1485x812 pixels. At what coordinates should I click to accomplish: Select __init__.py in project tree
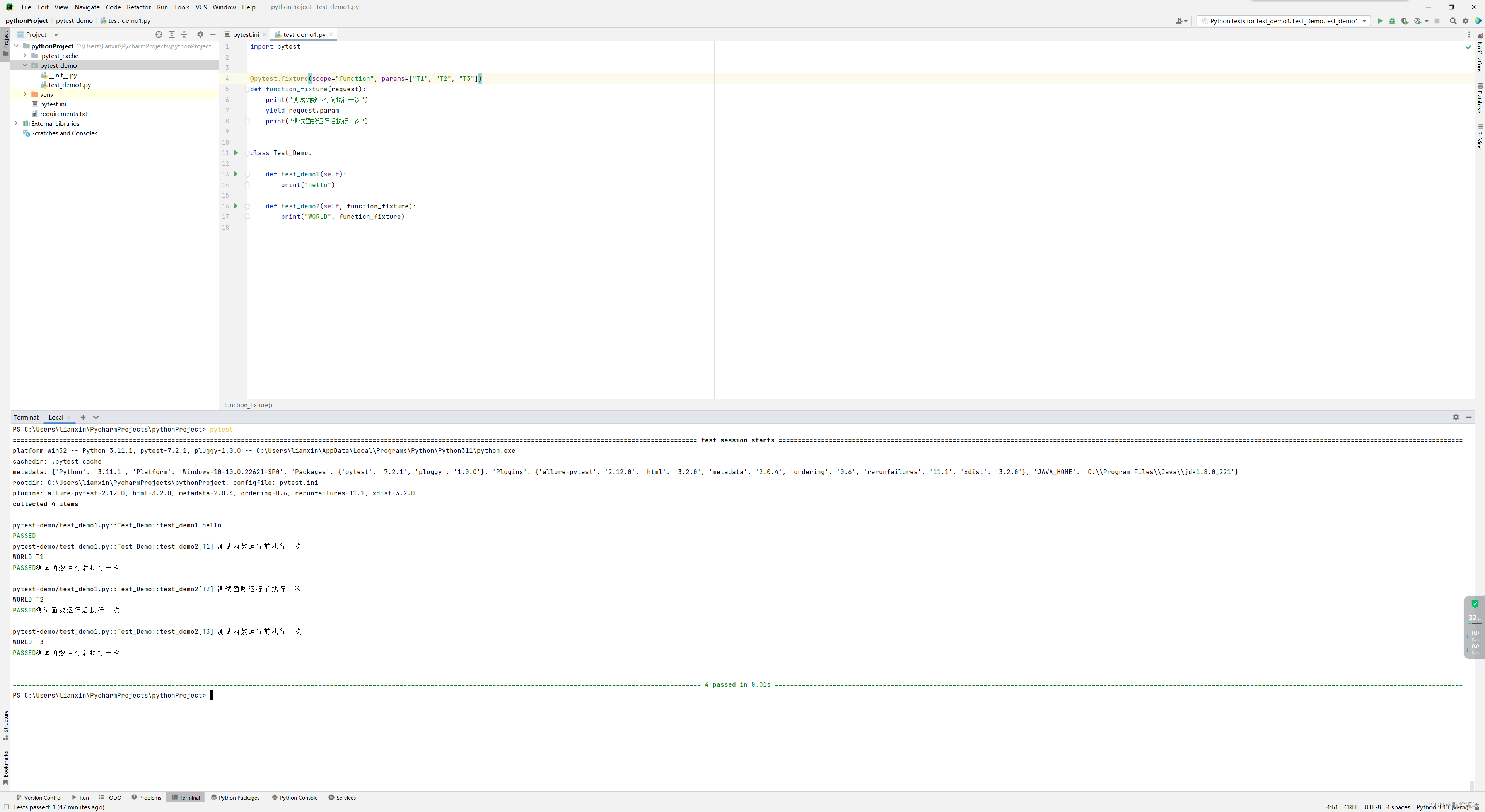[59, 75]
